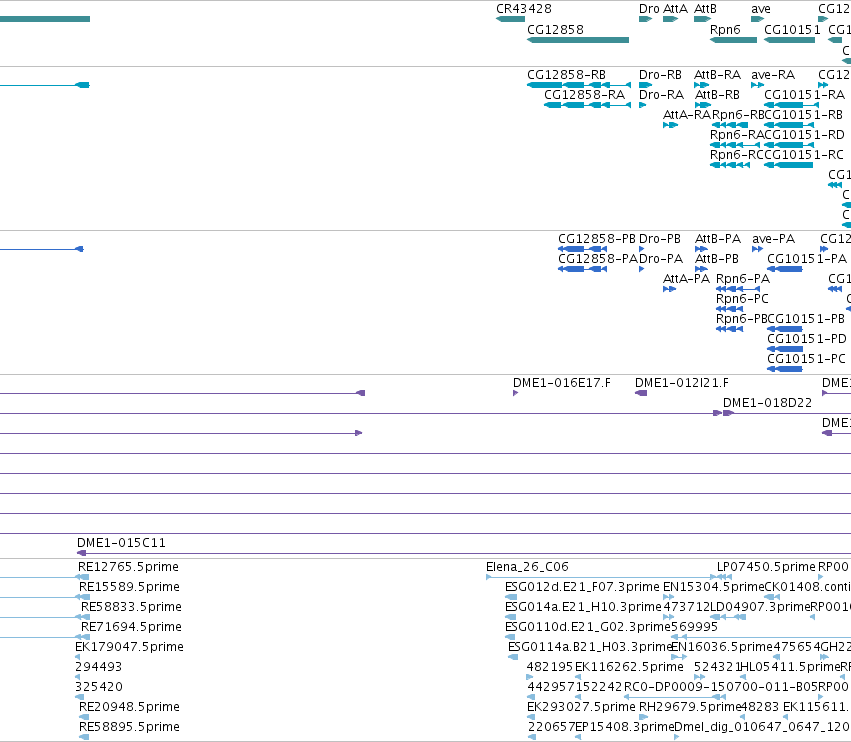The width and height of the screenshot is (851, 742).
Task: Click the Rpn6-RB transcript label
Action: [738, 115]
